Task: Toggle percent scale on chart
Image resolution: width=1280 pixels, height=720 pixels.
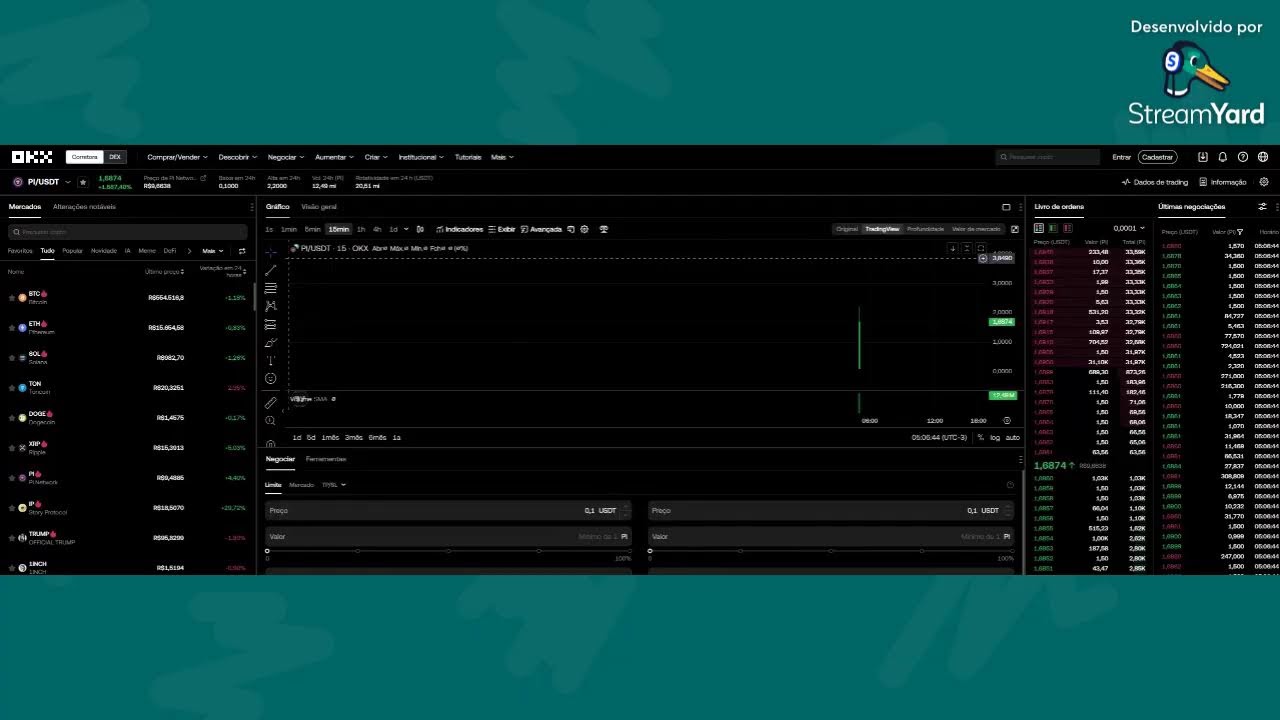Action: [981, 437]
